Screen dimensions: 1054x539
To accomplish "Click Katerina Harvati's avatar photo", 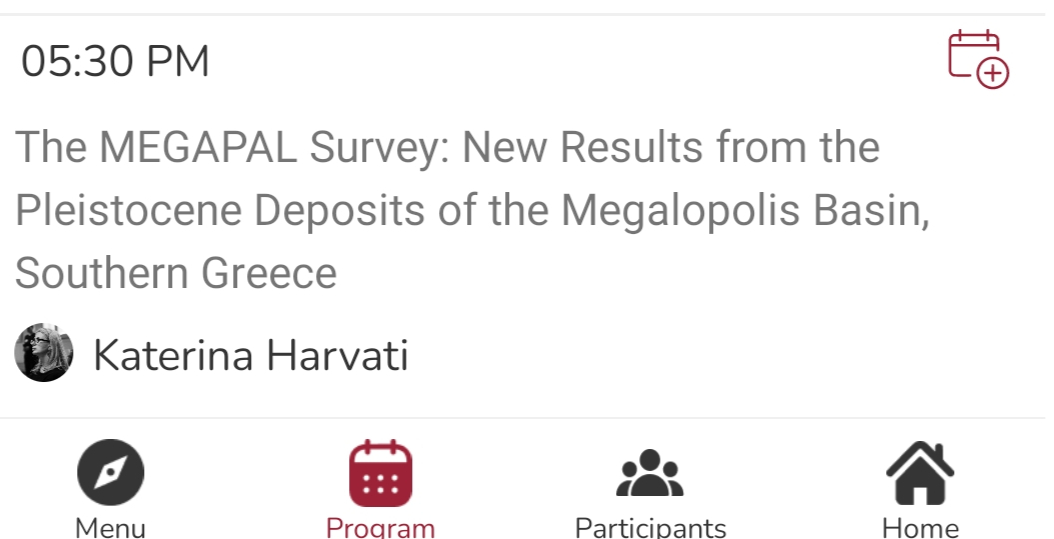I will pos(44,353).
